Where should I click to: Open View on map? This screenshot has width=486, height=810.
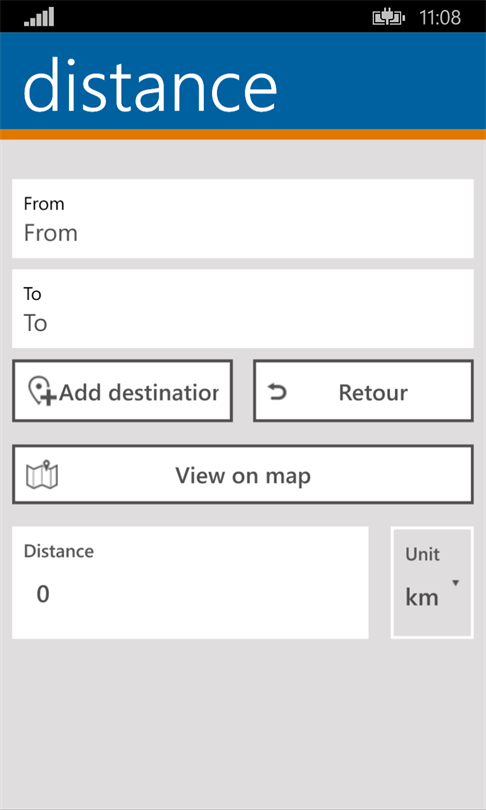[243, 474]
